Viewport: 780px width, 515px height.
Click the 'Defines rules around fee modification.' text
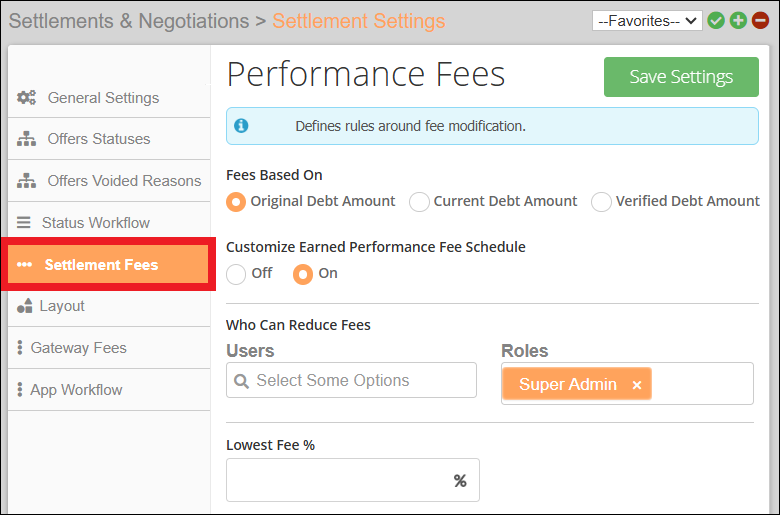(410, 126)
